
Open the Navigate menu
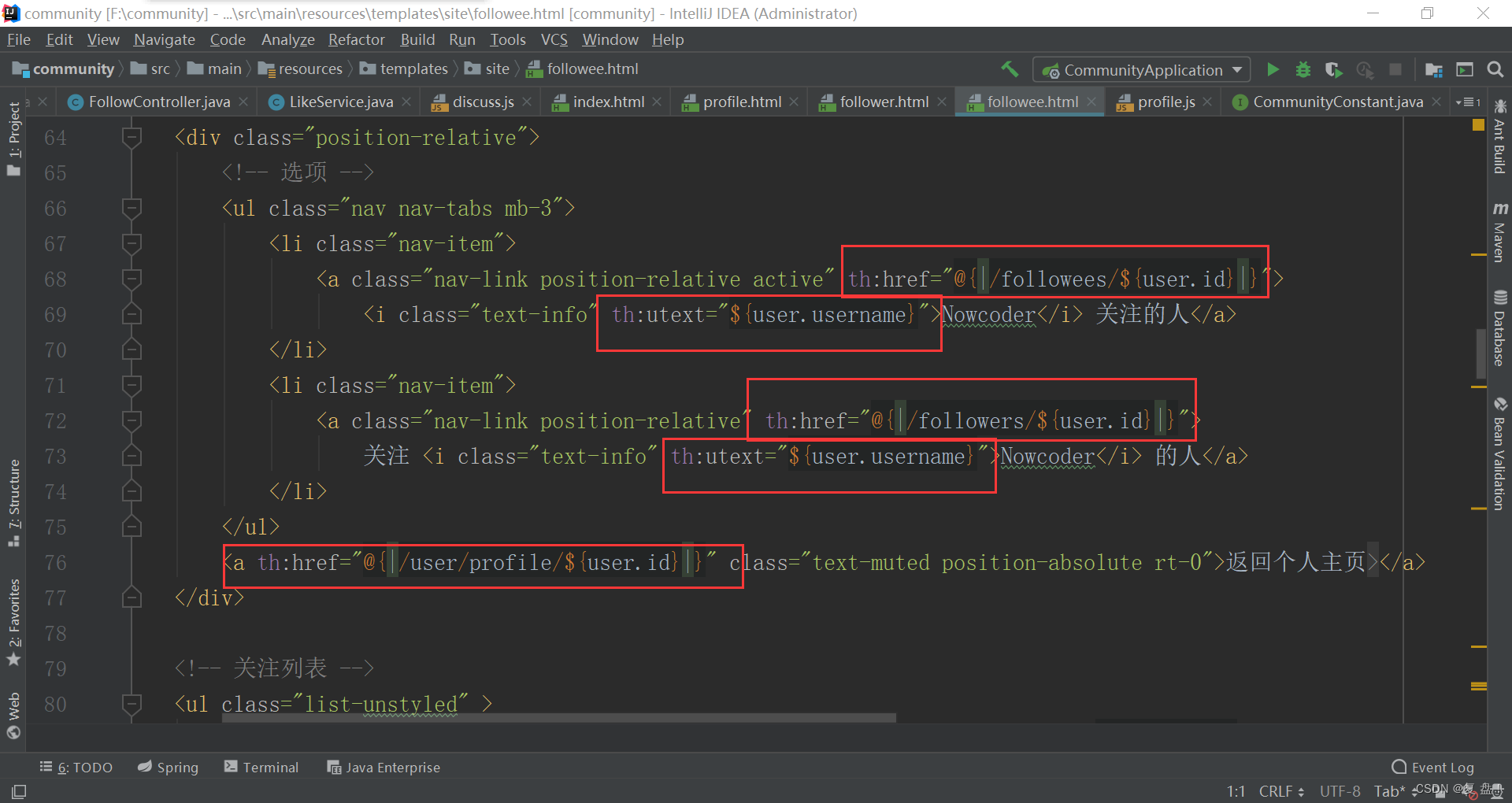164,39
